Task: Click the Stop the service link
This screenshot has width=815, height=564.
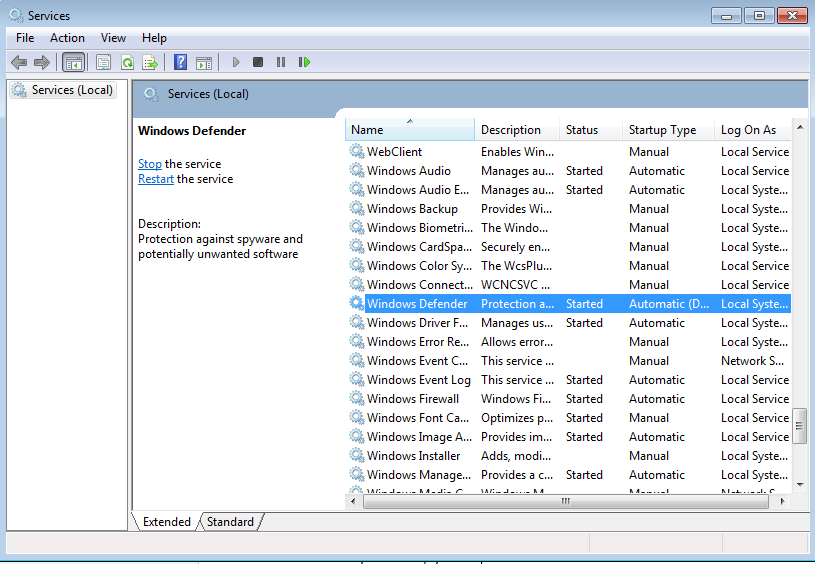Action: coord(150,164)
